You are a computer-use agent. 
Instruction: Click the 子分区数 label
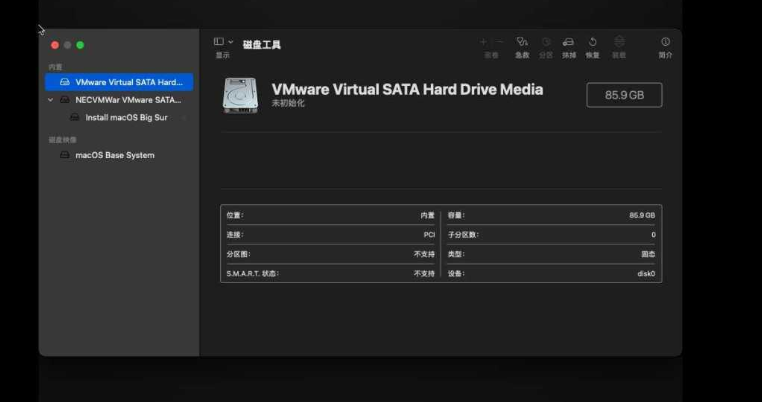(x=463, y=235)
